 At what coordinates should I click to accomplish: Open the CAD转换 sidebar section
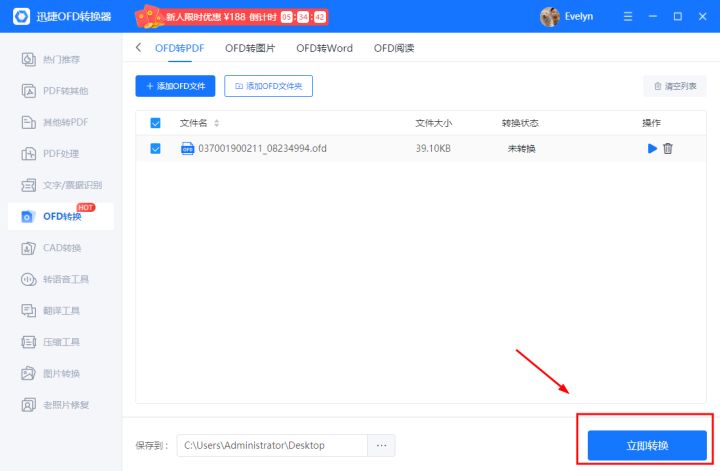click(x=51, y=248)
